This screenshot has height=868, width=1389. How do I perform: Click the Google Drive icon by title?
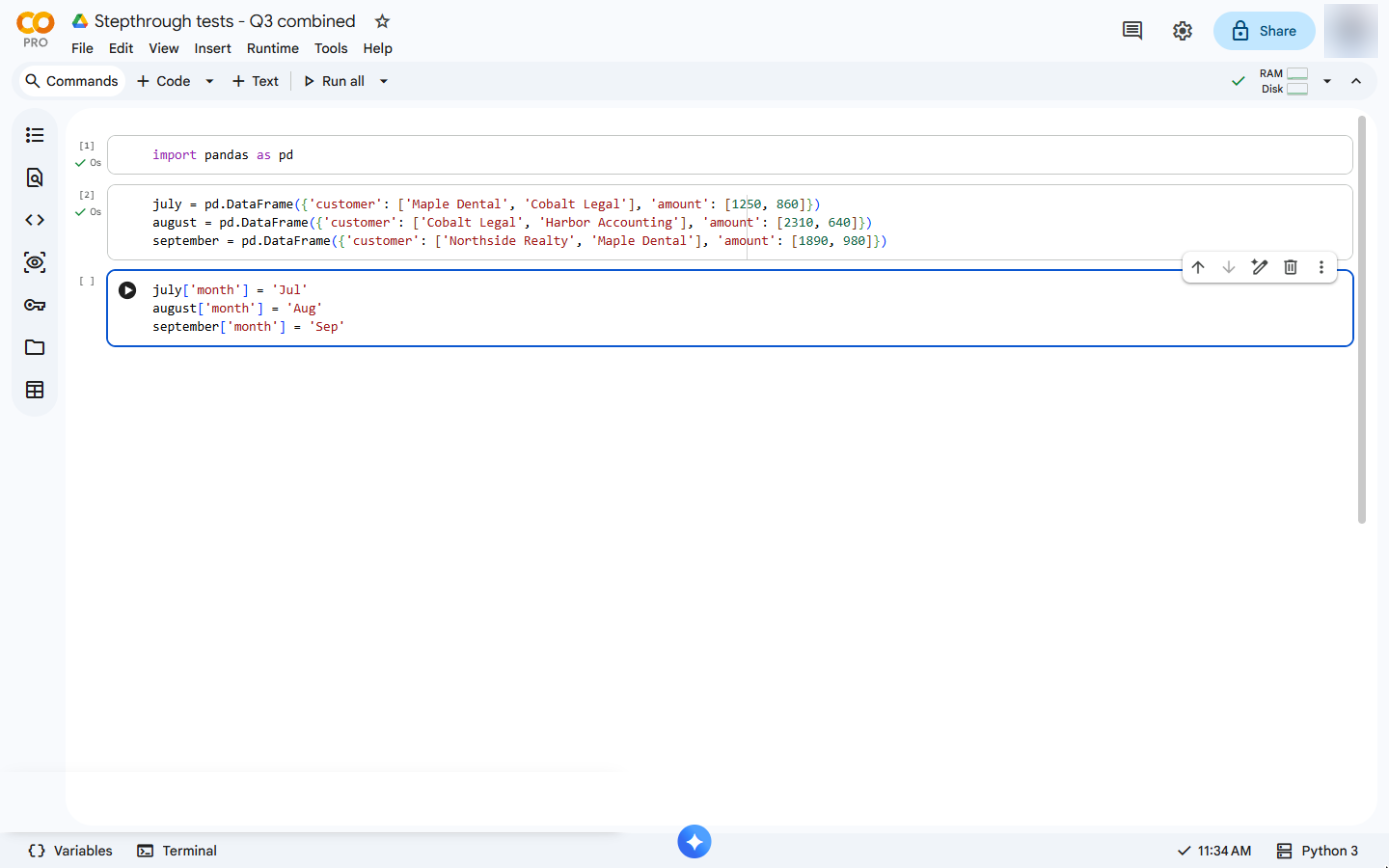[81, 21]
